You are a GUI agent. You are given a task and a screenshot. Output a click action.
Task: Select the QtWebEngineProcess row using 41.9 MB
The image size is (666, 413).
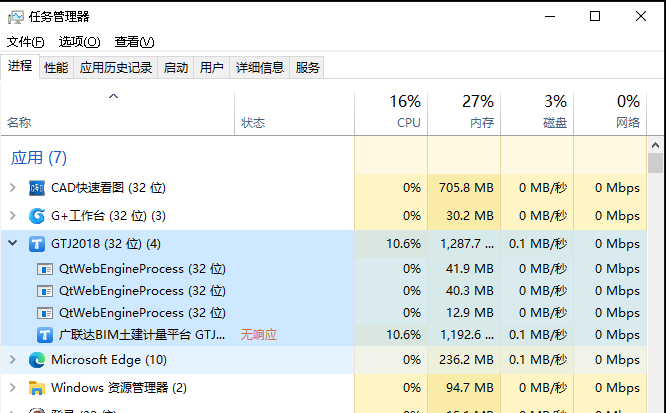pyautogui.click(x=324, y=269)
